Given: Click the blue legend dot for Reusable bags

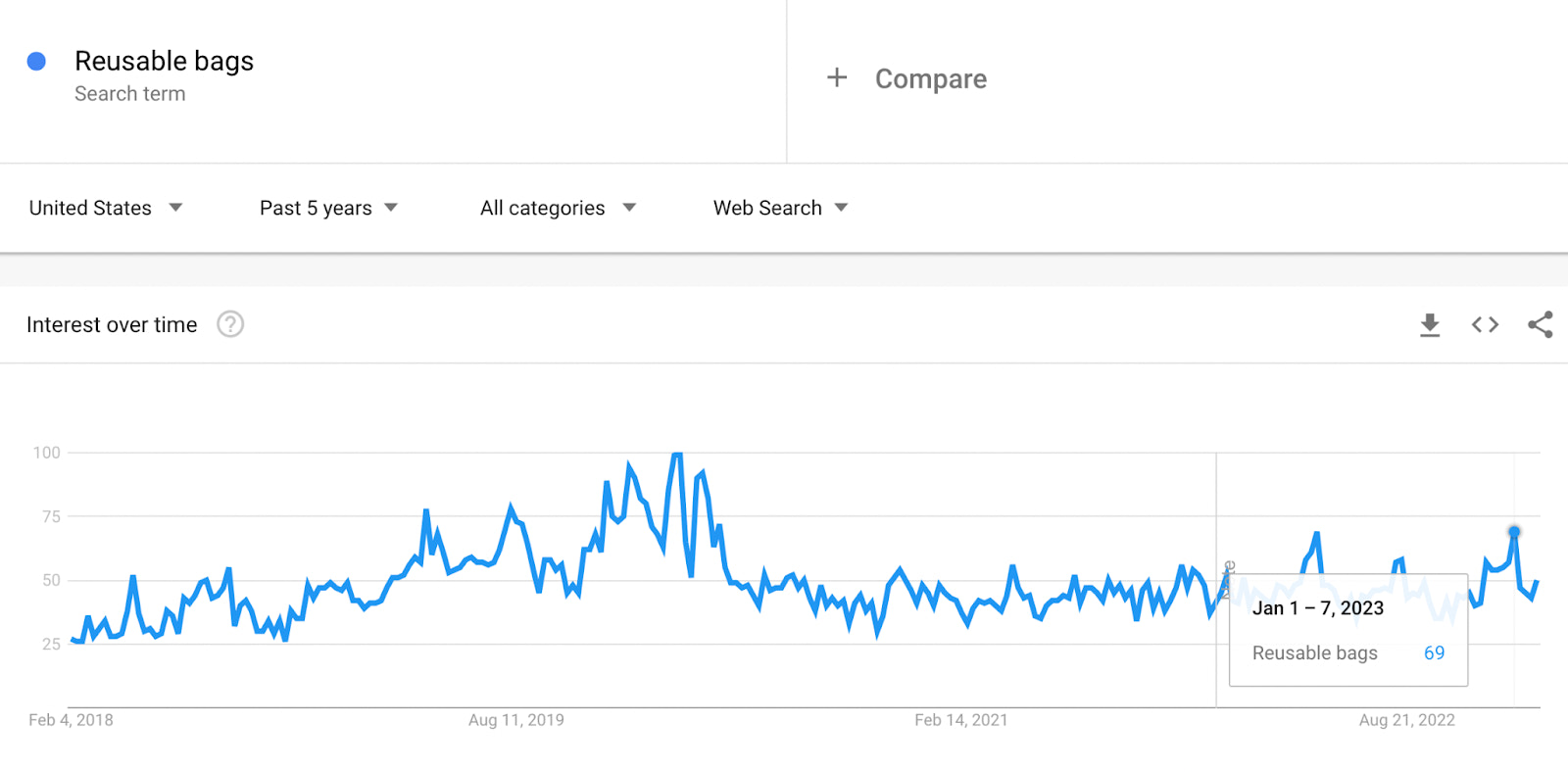Looking at the screenshot, I should [37, 61].
